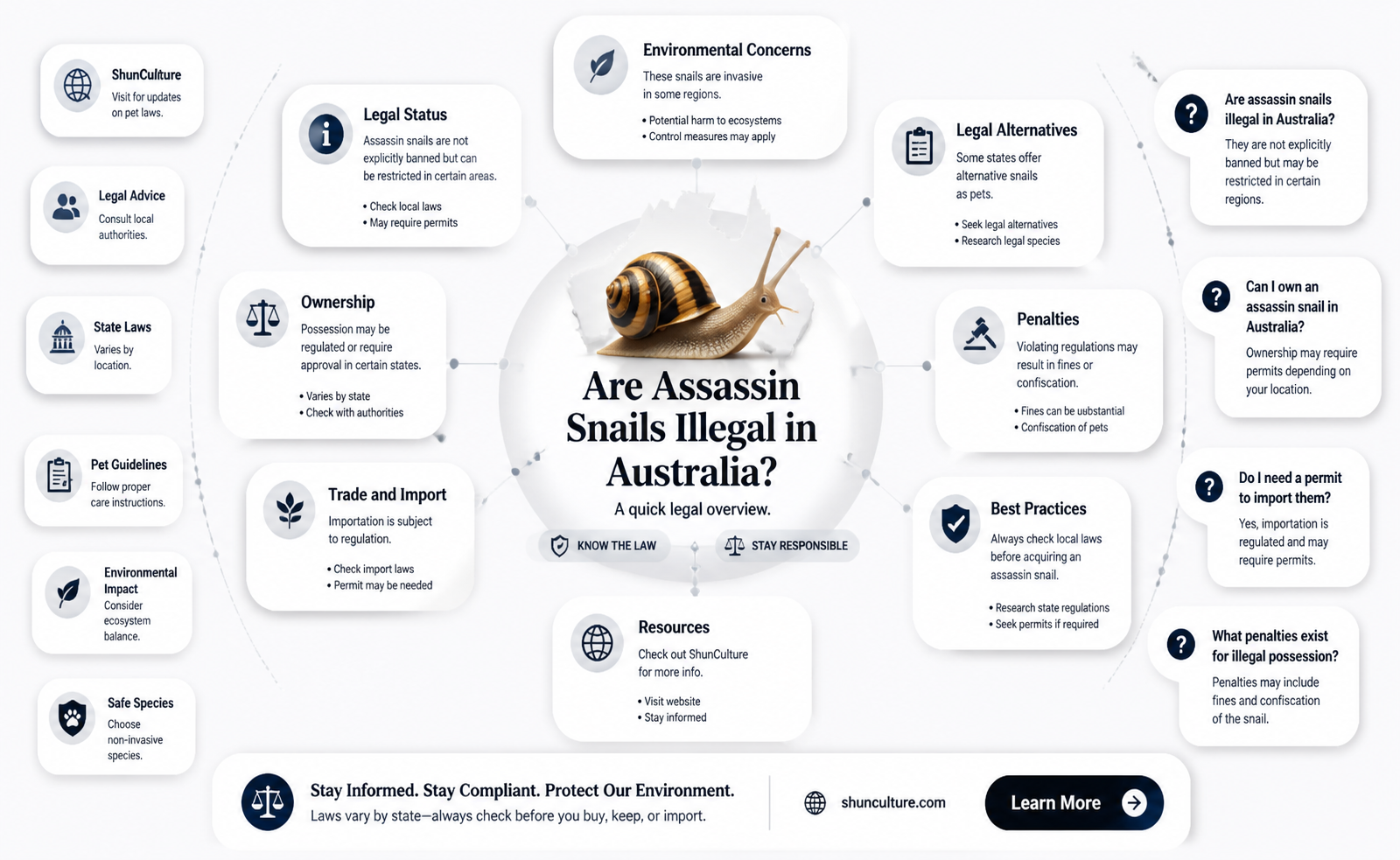Viewport: 1400px width, 860px height.
Task: Click the scales icon in STAY RESPONSIBLE badge
Action: [x=734, y=546]
